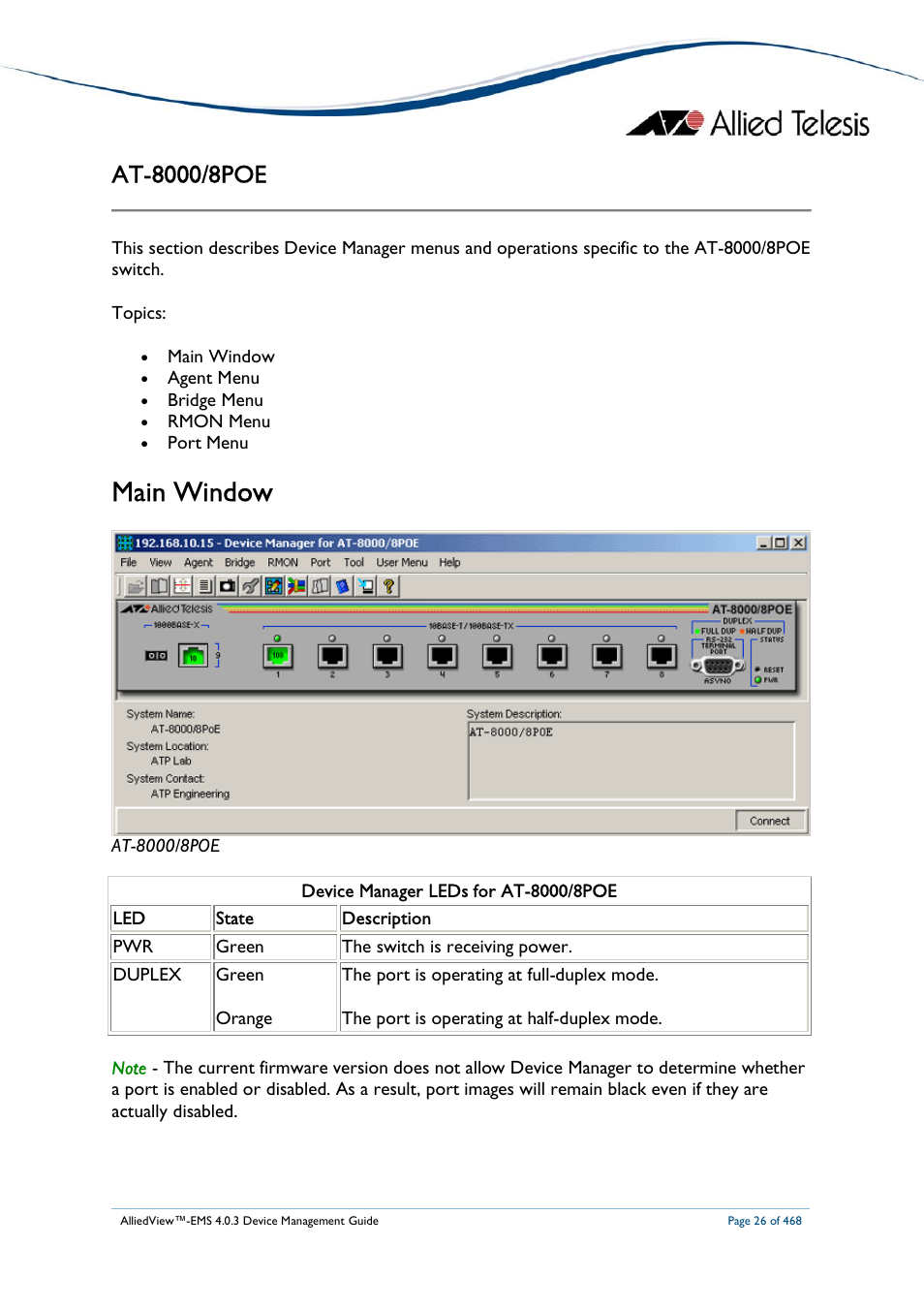Open the File menu
Screen dimensions: 924x1309
tap(129, 562)
